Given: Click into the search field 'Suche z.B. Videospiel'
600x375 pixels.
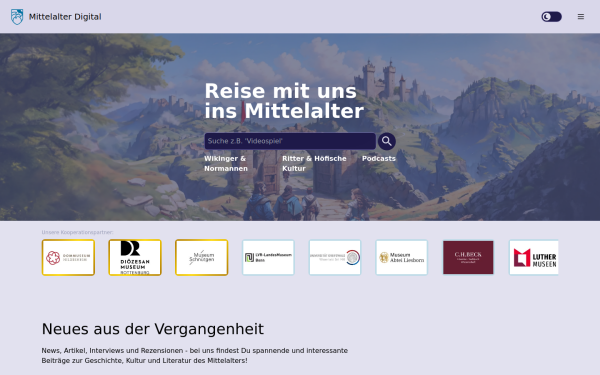Looking at the screenshot, I should [290, 141].
